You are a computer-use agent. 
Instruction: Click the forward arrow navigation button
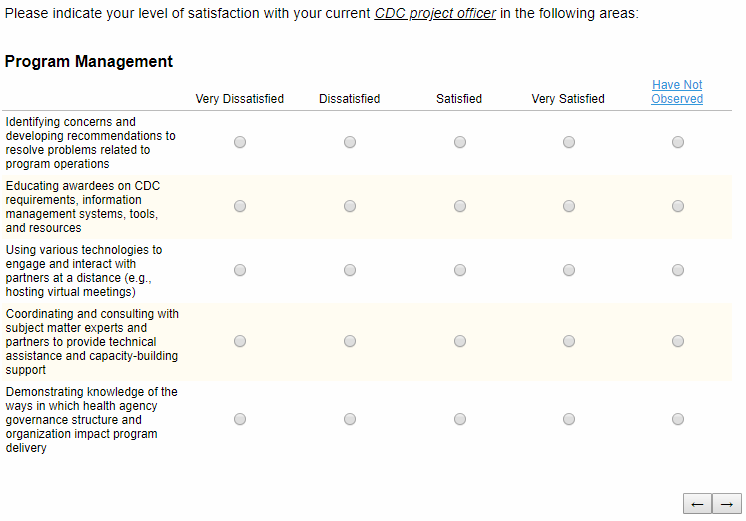pos(727,504)
